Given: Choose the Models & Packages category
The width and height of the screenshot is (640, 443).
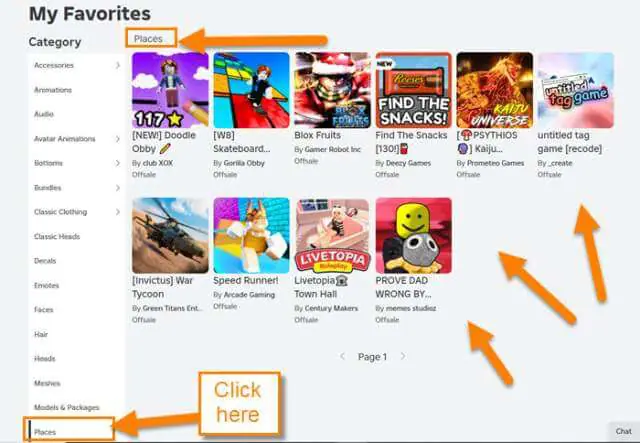Looking at the screenshot, I should click(x=67, y=407).
